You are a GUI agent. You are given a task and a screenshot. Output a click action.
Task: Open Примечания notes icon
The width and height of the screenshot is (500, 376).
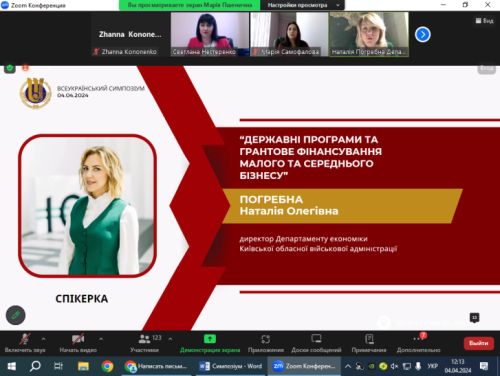pos(369,339)
